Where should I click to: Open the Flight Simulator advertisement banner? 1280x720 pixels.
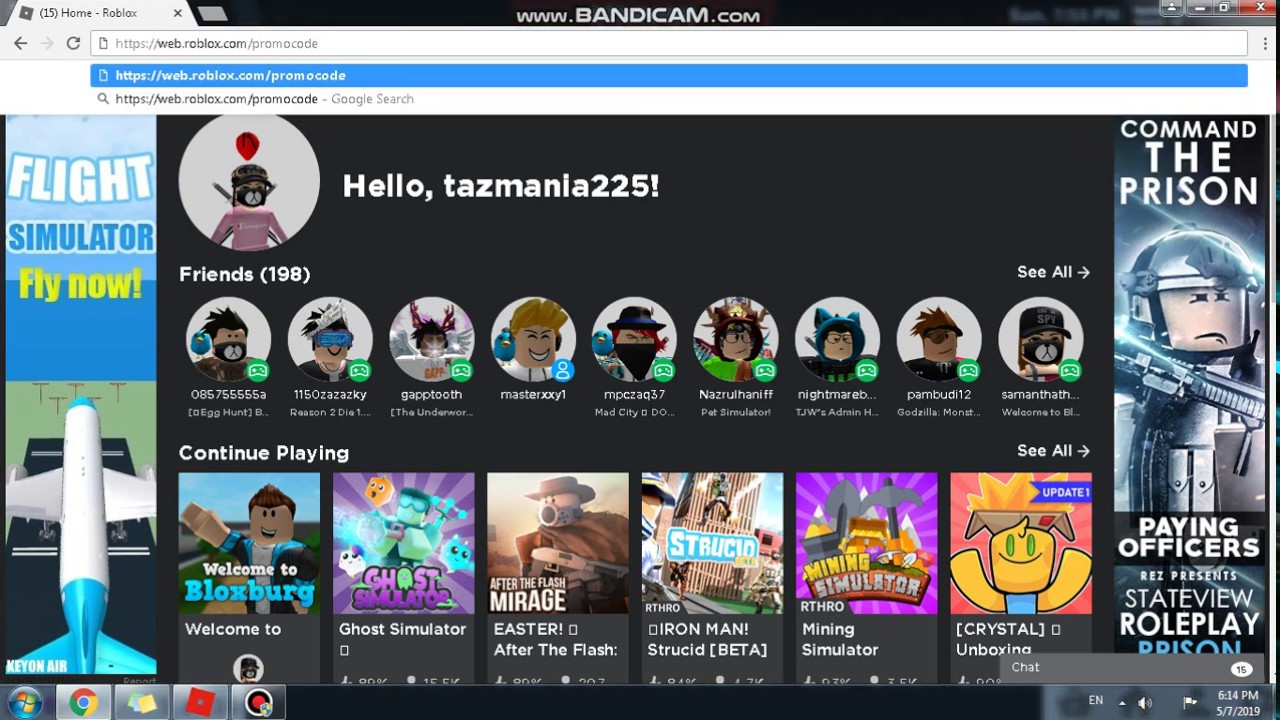tap(81, 395)
